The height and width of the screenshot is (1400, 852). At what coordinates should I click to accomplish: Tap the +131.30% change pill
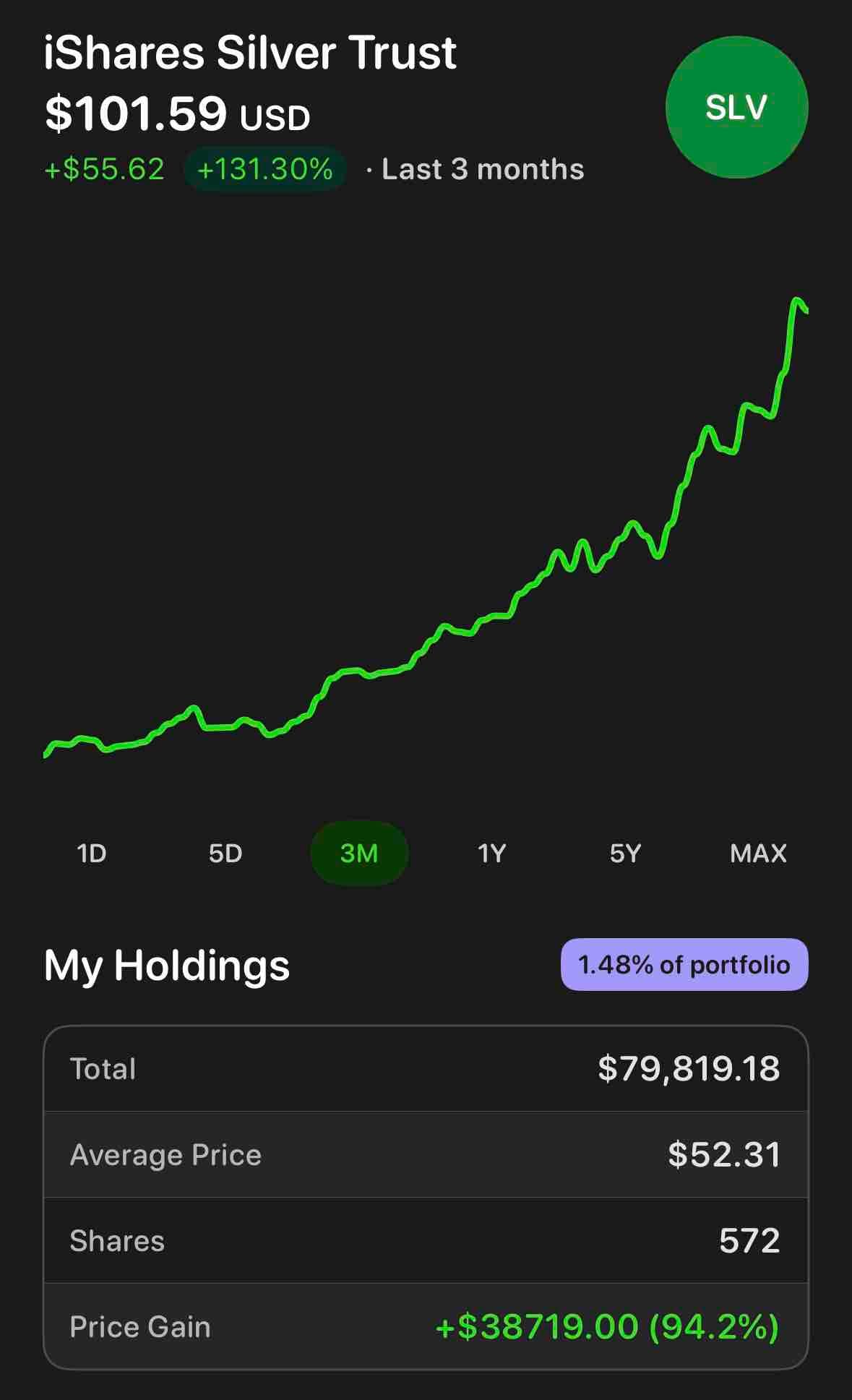(x=264, y=169)
